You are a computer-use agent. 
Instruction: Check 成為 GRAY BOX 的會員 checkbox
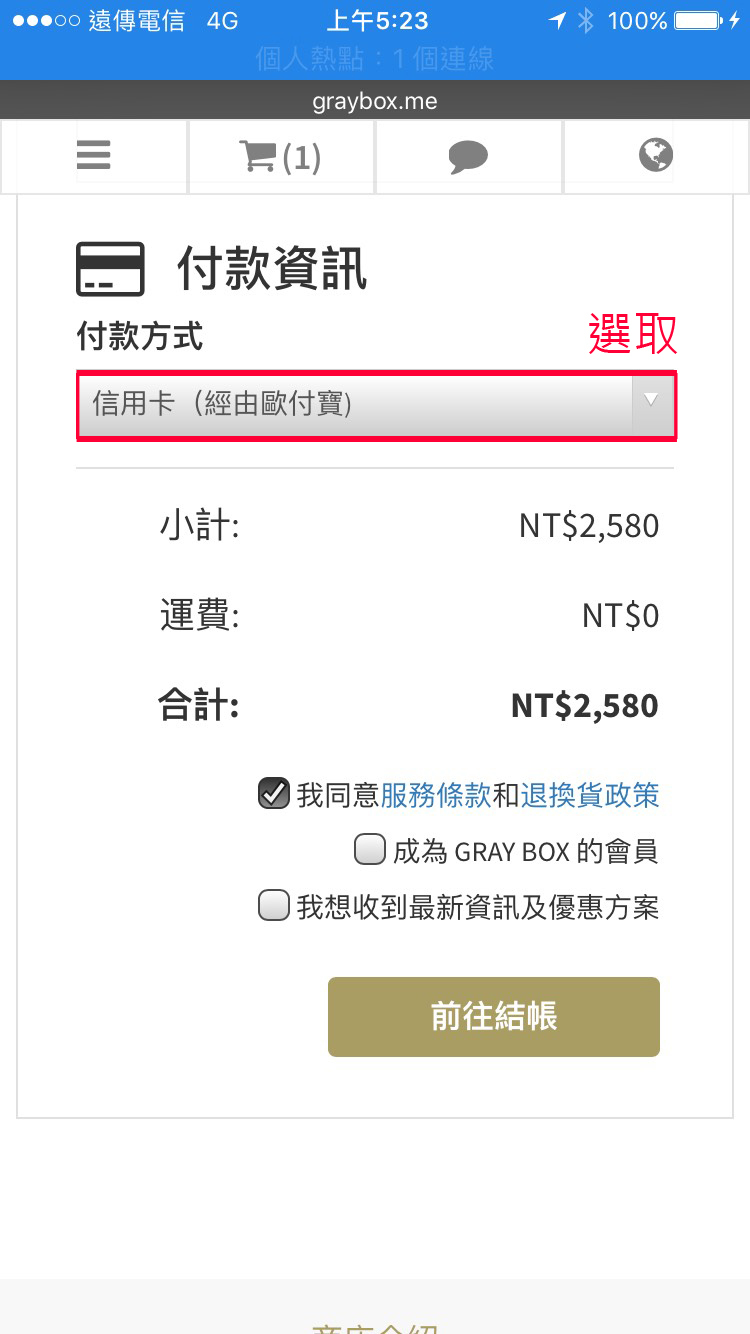coord(370,851)
